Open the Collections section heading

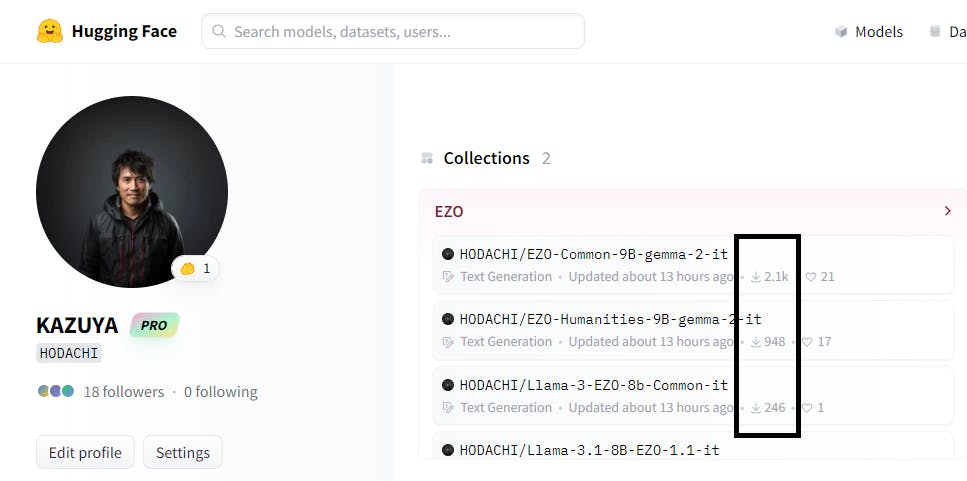[x=486, y=158]
